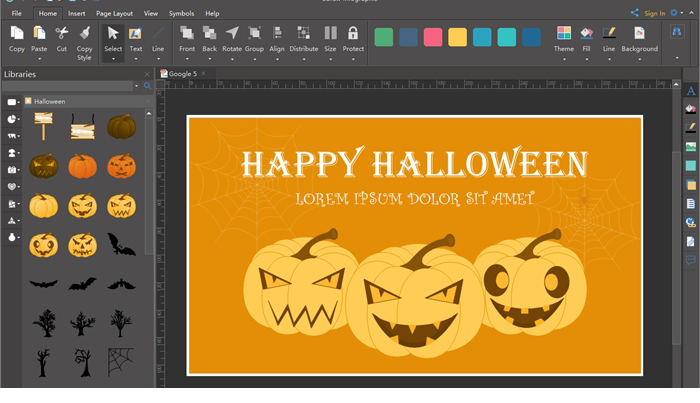Select the spider web library symbol

point(121,362)
